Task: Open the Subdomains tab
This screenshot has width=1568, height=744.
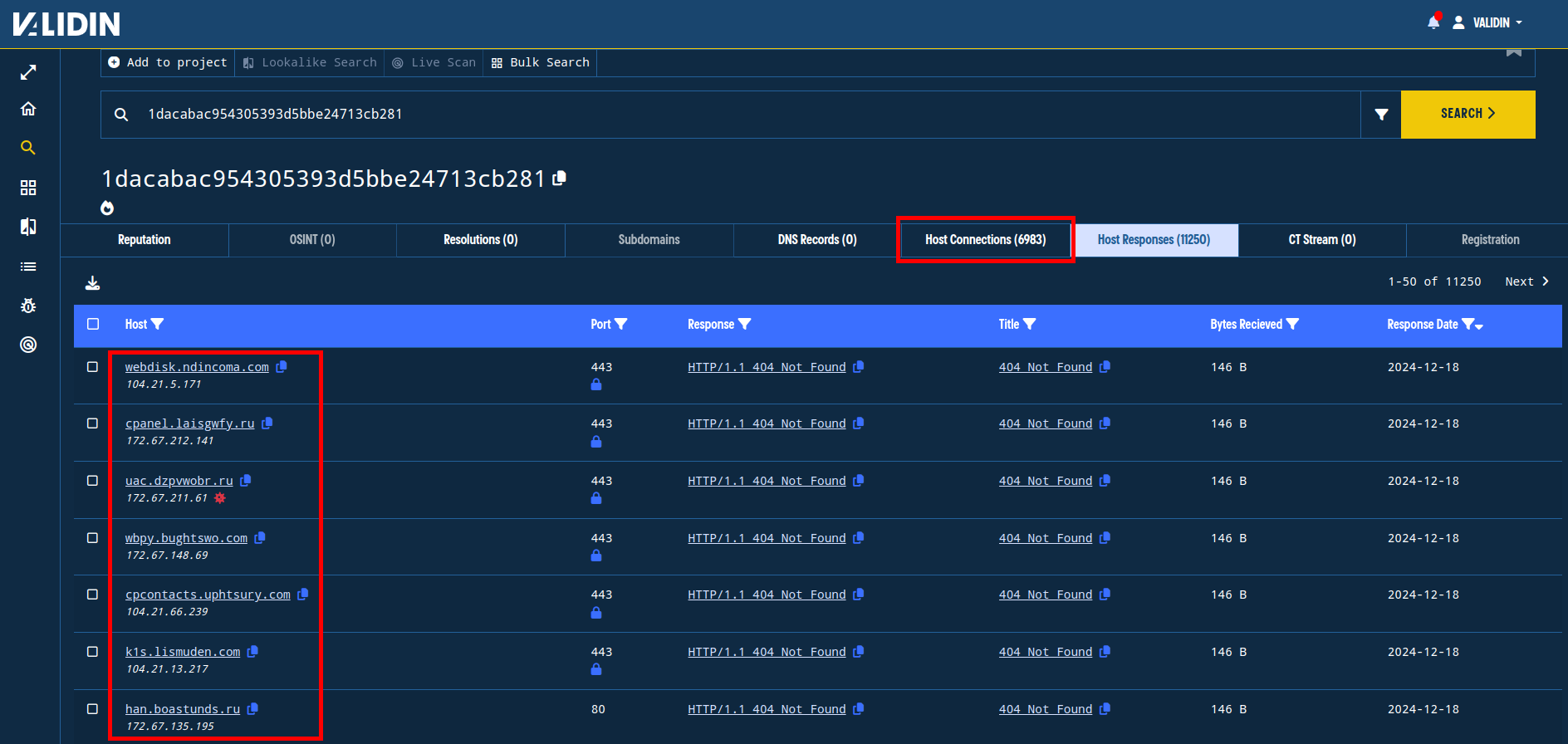Action: tap(649, 240)
